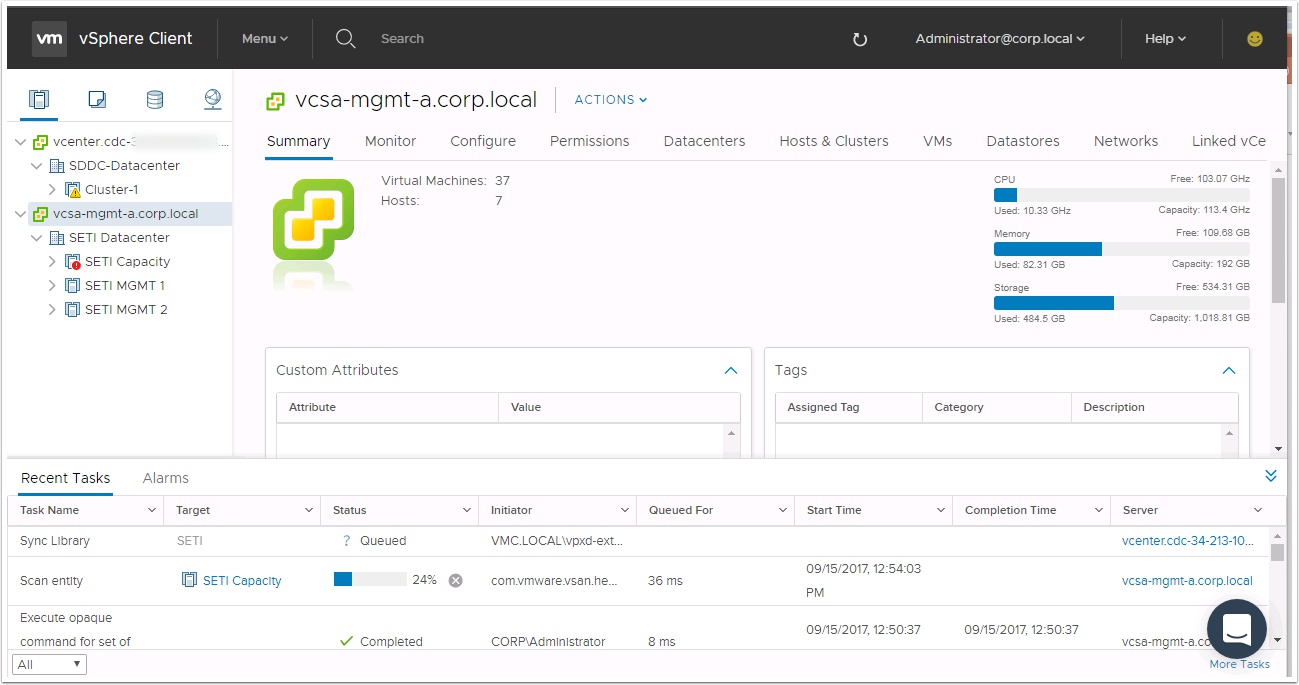Click the Storage usage bar
Image resolution: width=1299 pixels, height=685 pixels.
[1122, 303]
